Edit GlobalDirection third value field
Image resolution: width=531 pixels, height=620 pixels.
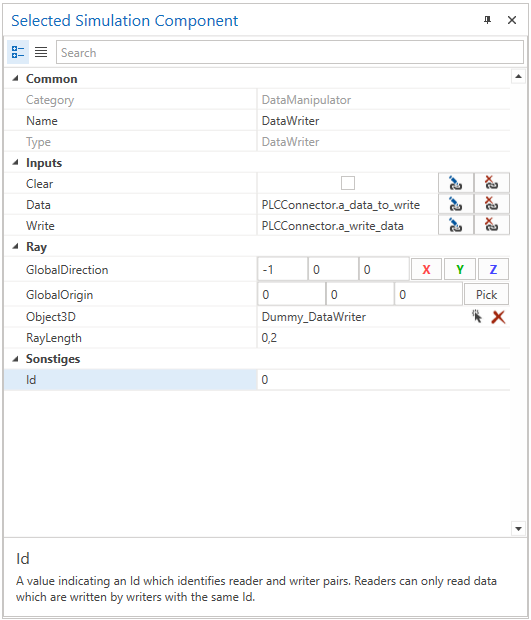[x=384, y=269]
